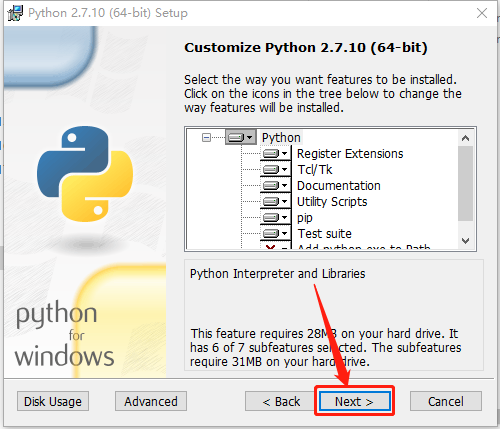Viewport: 500px width, 429px height.
Task: Click the feature list scrollbar thumb
Action: [x=466, y=183]
